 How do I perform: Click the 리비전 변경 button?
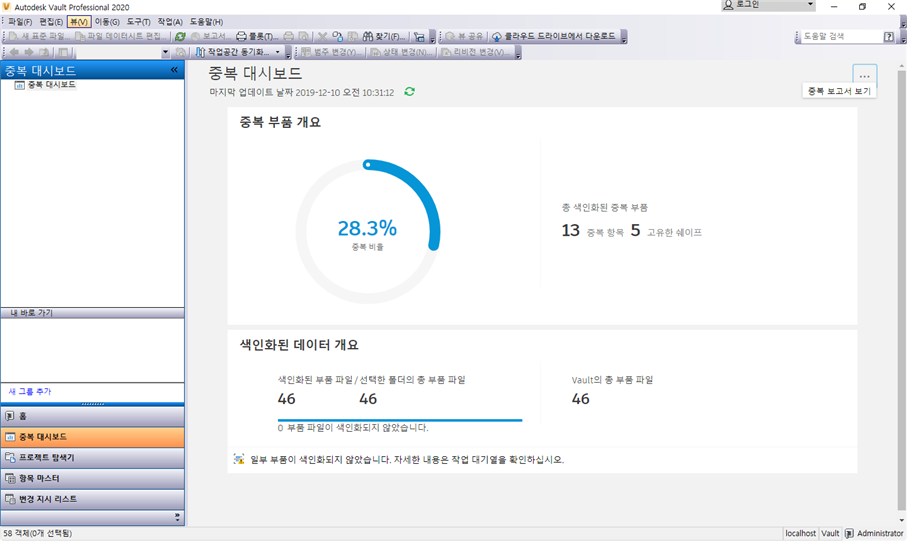tap(475, 53)
